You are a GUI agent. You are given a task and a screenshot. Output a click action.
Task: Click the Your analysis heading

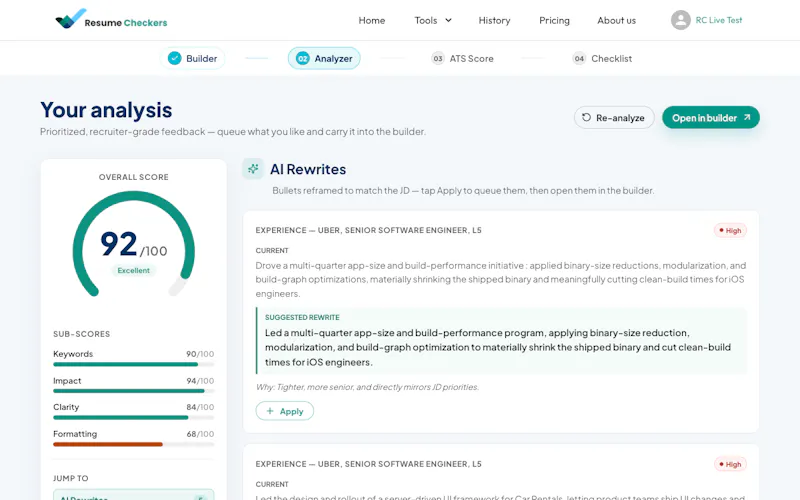click(106, 110)
